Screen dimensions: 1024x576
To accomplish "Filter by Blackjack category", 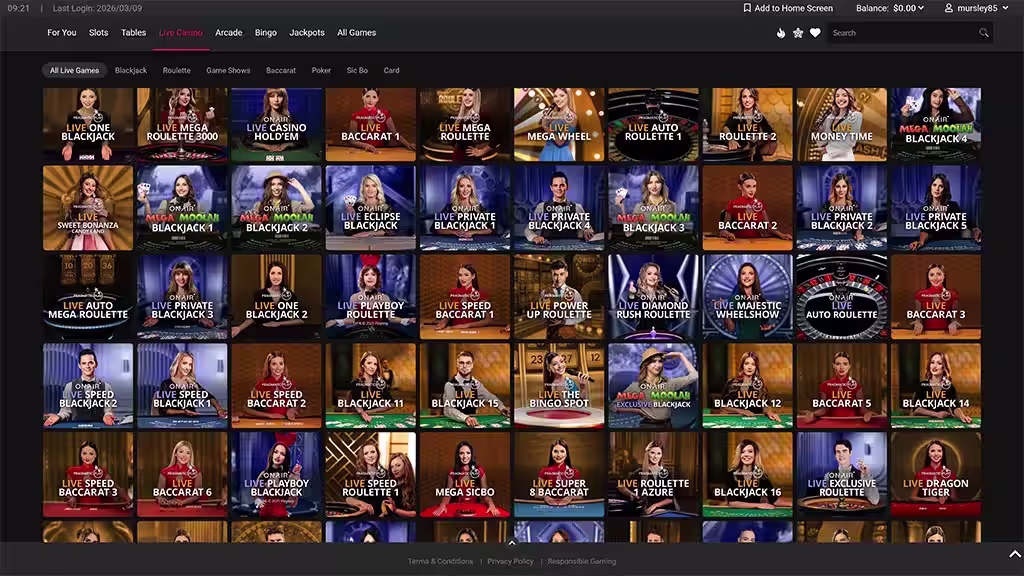I will click(x=131, y=71).
